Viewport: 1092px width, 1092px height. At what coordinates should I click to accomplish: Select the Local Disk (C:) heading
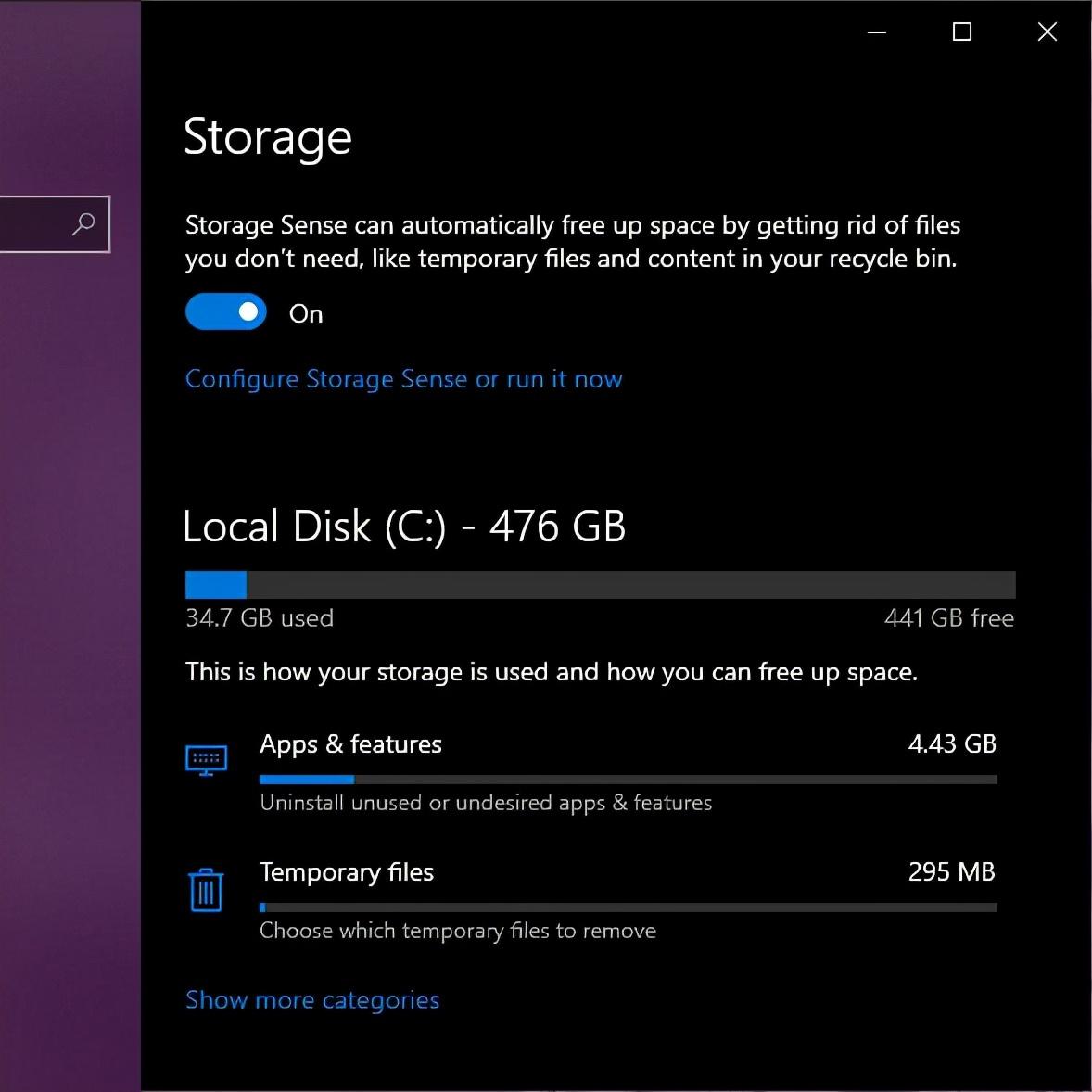(404, 526)
